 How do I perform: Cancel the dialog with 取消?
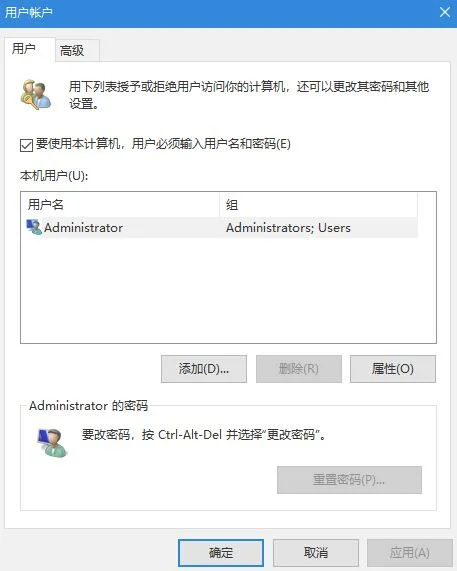click(316, 553)
